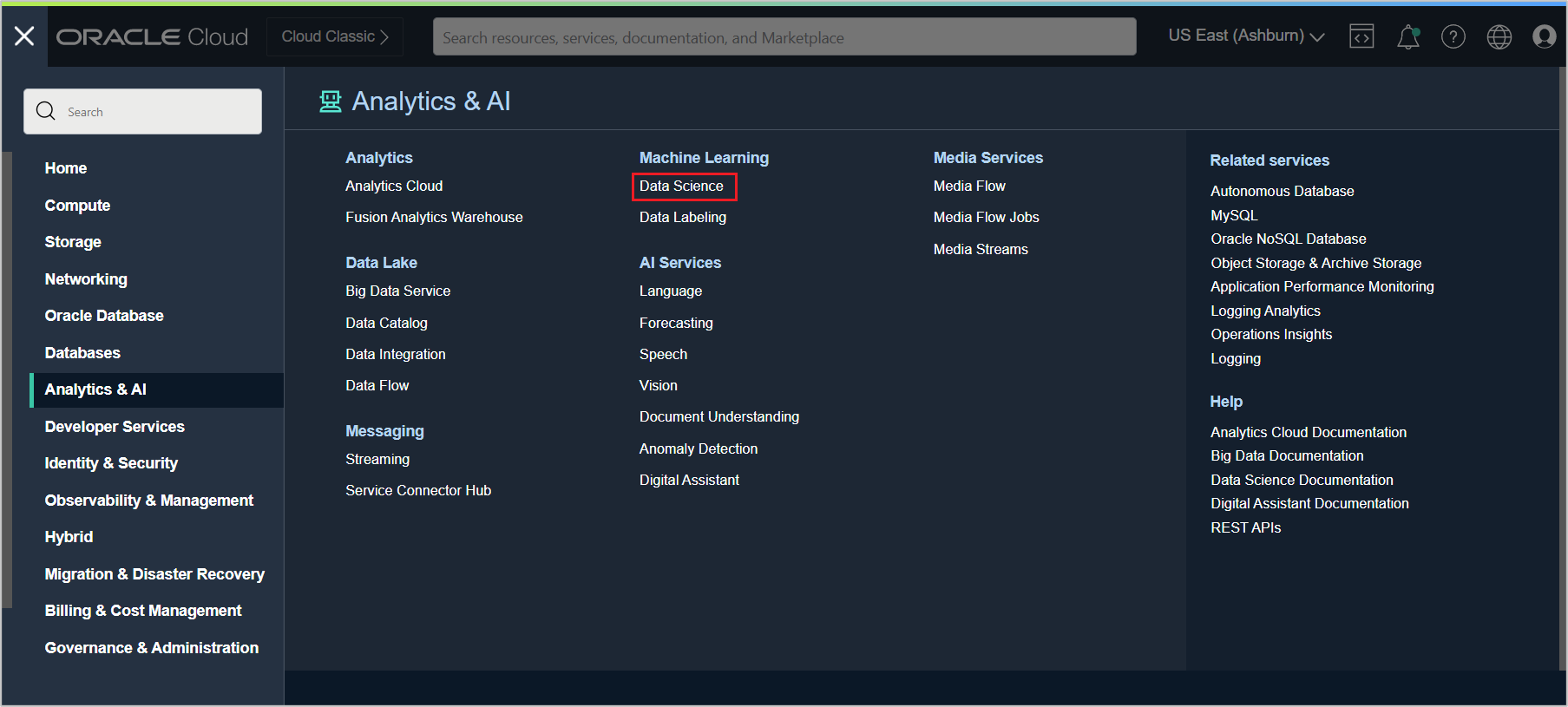The width and height of the screenshot is (1568, 707).
Task: Open Document Understanding
Action: point(719,417)
